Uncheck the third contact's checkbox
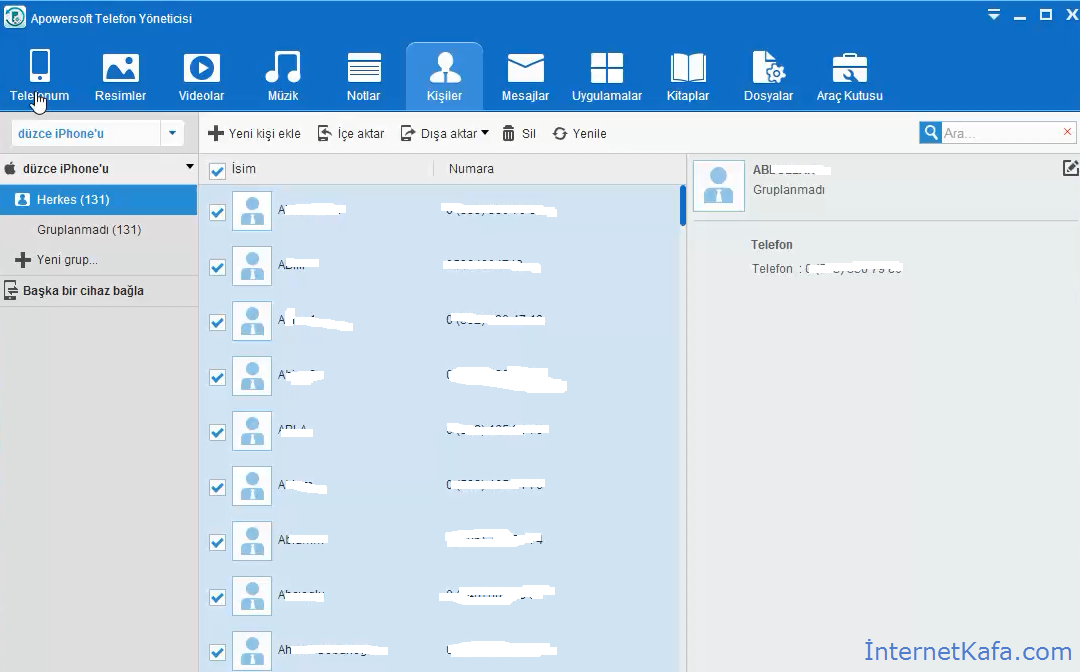Screen dimensions: 1080x672 [217, 322]
